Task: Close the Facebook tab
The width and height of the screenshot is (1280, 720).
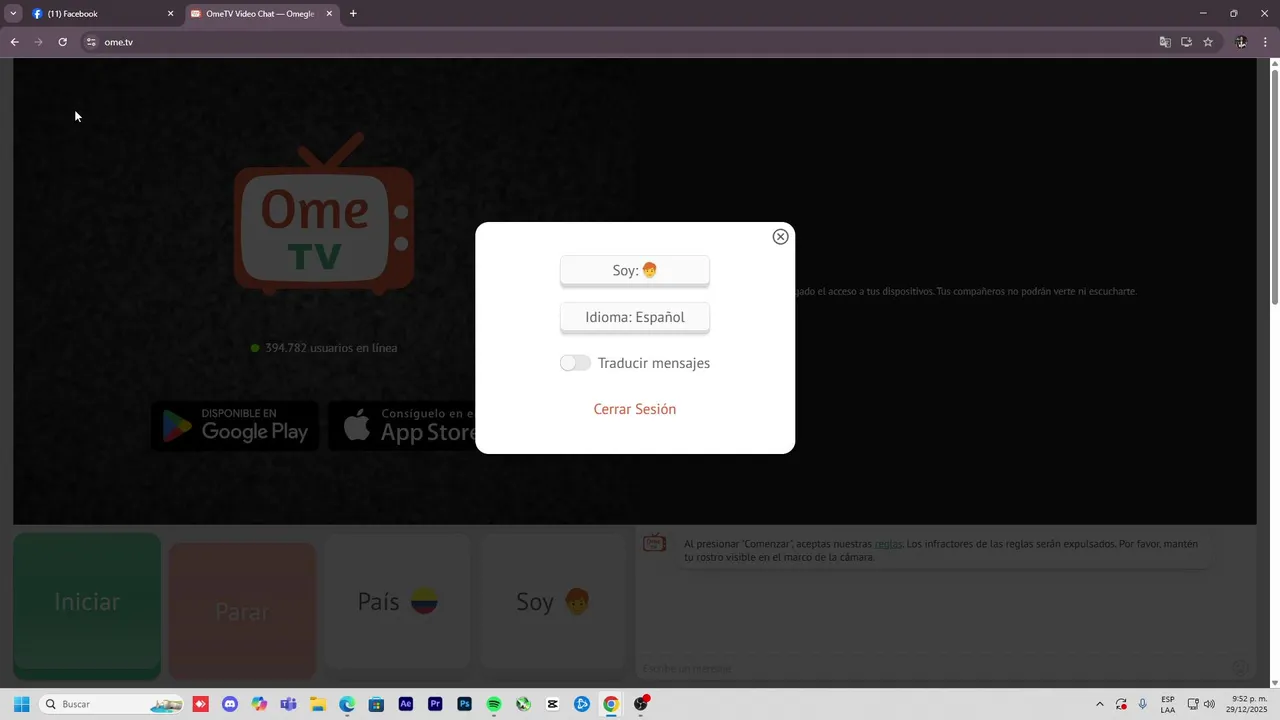Action: tap(170, 14)
